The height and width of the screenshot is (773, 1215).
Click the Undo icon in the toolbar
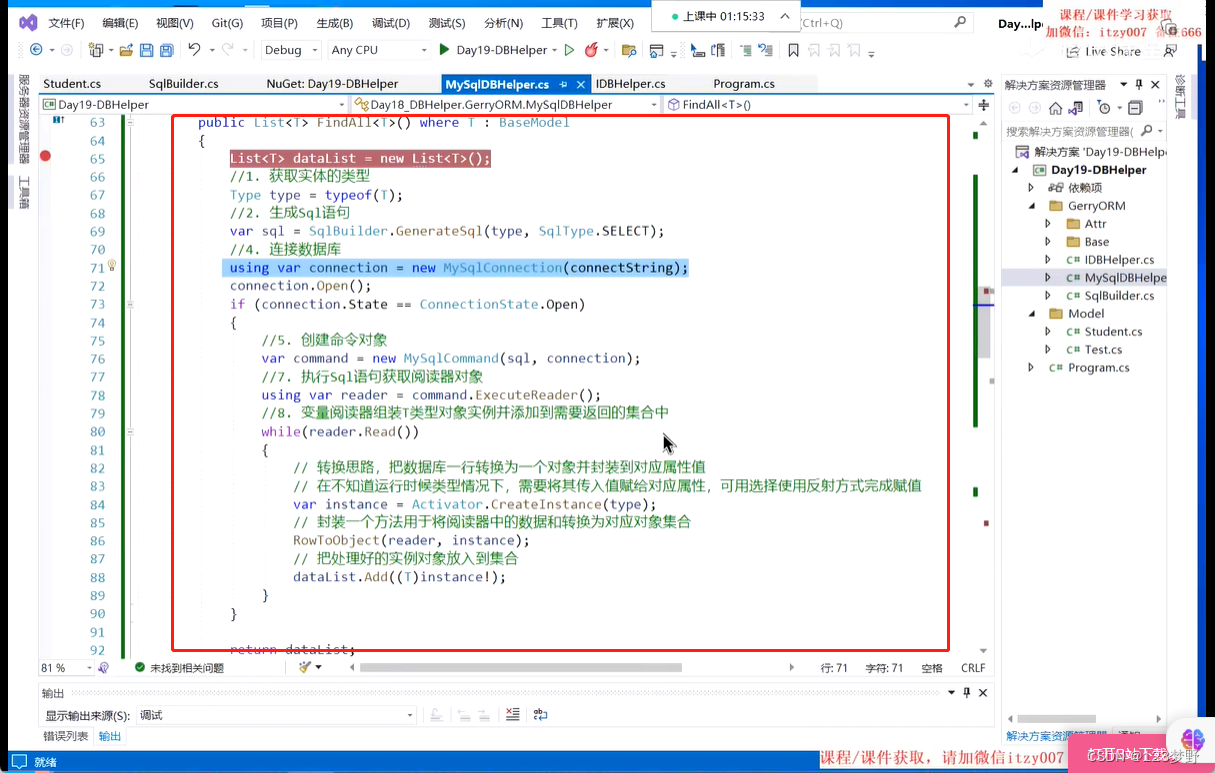[194, 49]
